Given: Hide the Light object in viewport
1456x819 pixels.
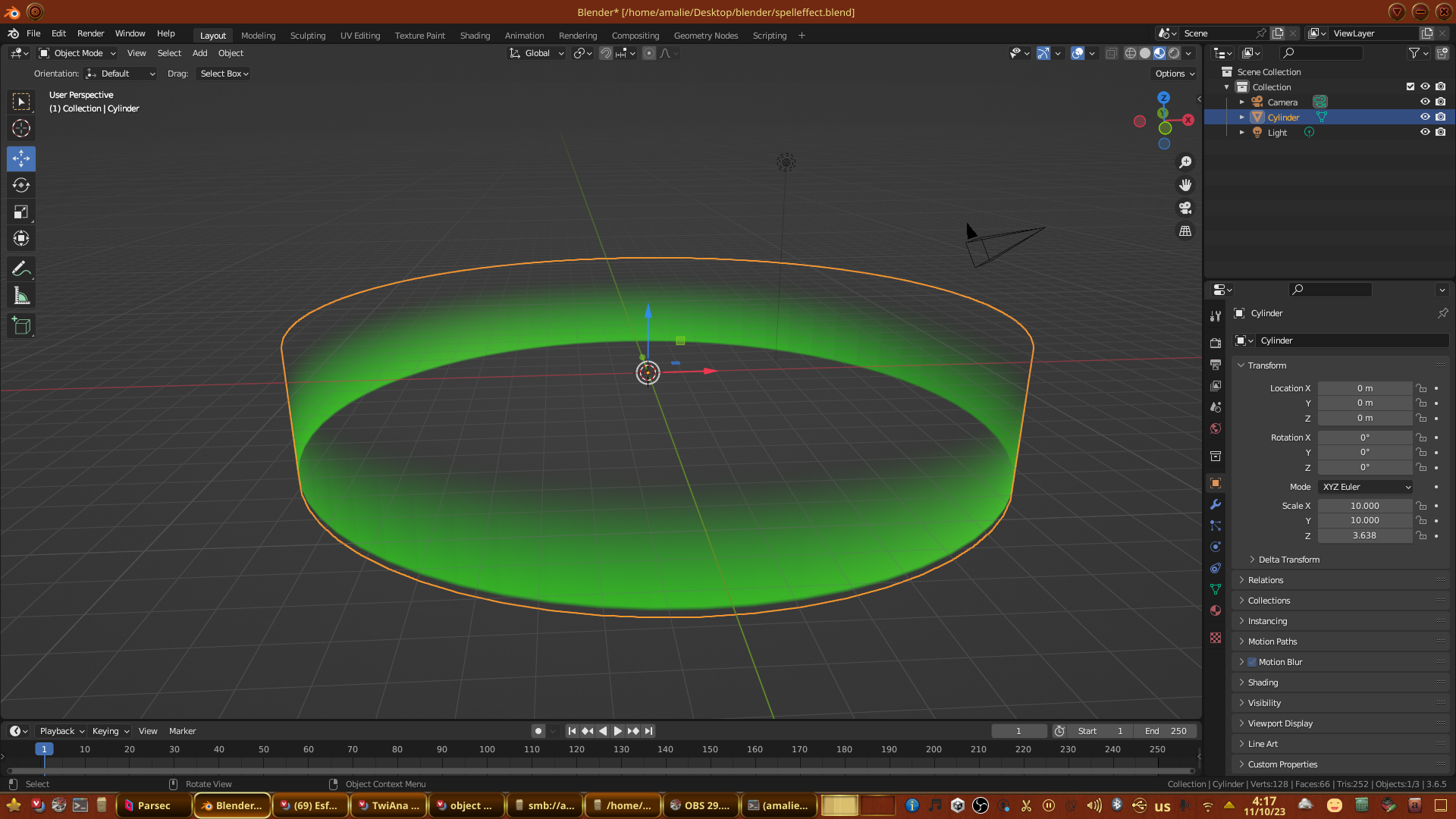Looking at the screenshot, I should click(x=1425, y=132).
